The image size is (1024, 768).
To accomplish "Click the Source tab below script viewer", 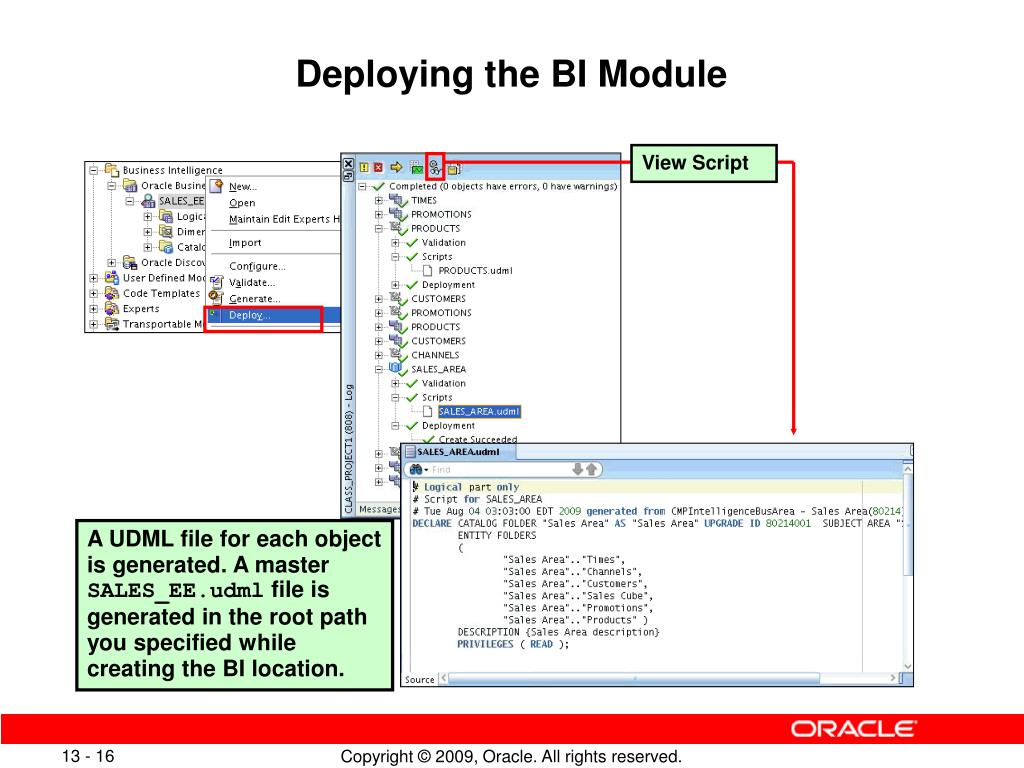I will (419, 679).
